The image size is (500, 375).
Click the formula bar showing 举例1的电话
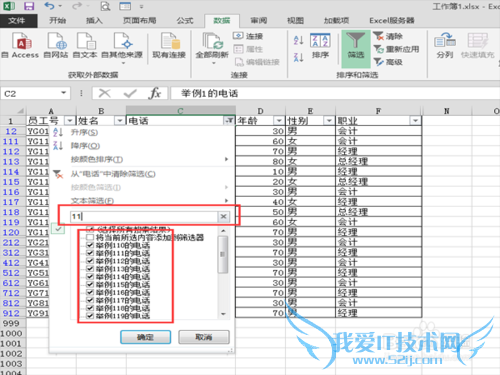[335, 93]
